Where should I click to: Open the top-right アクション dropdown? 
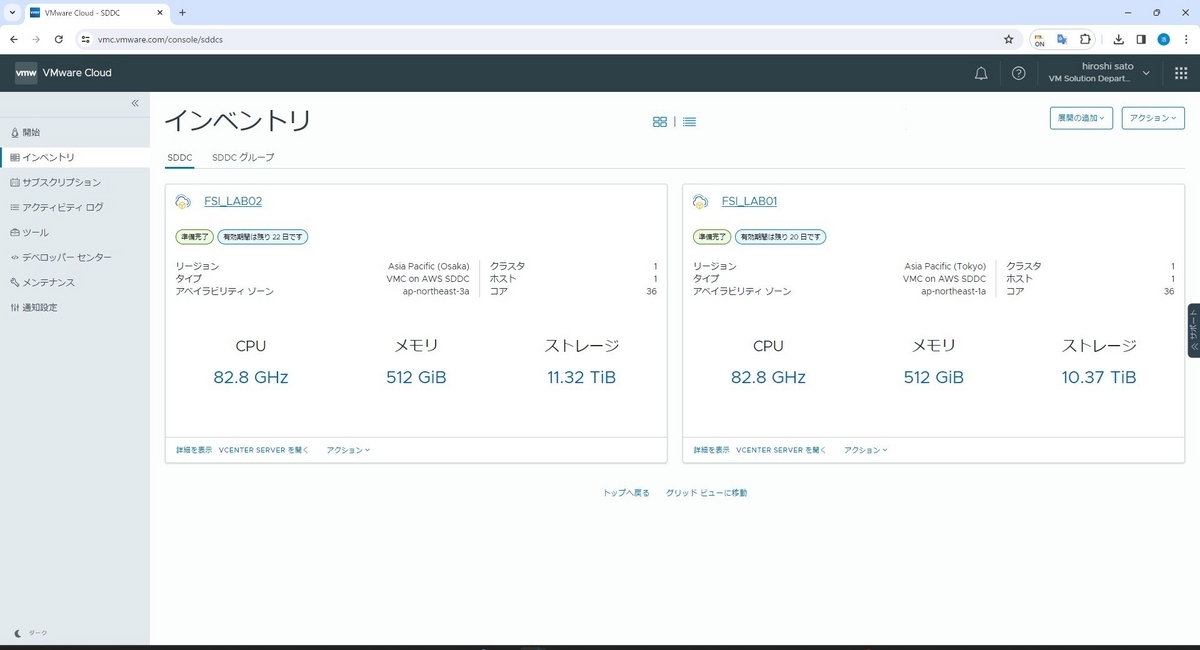pos(1153,118)
